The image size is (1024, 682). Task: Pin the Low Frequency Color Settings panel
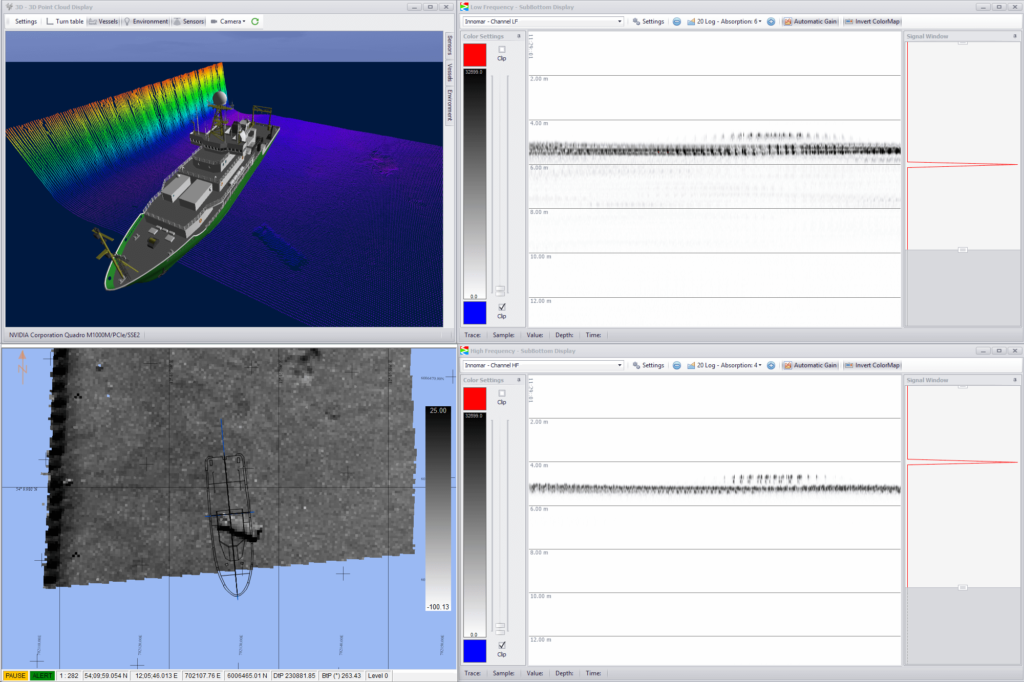tap(519, 37)
